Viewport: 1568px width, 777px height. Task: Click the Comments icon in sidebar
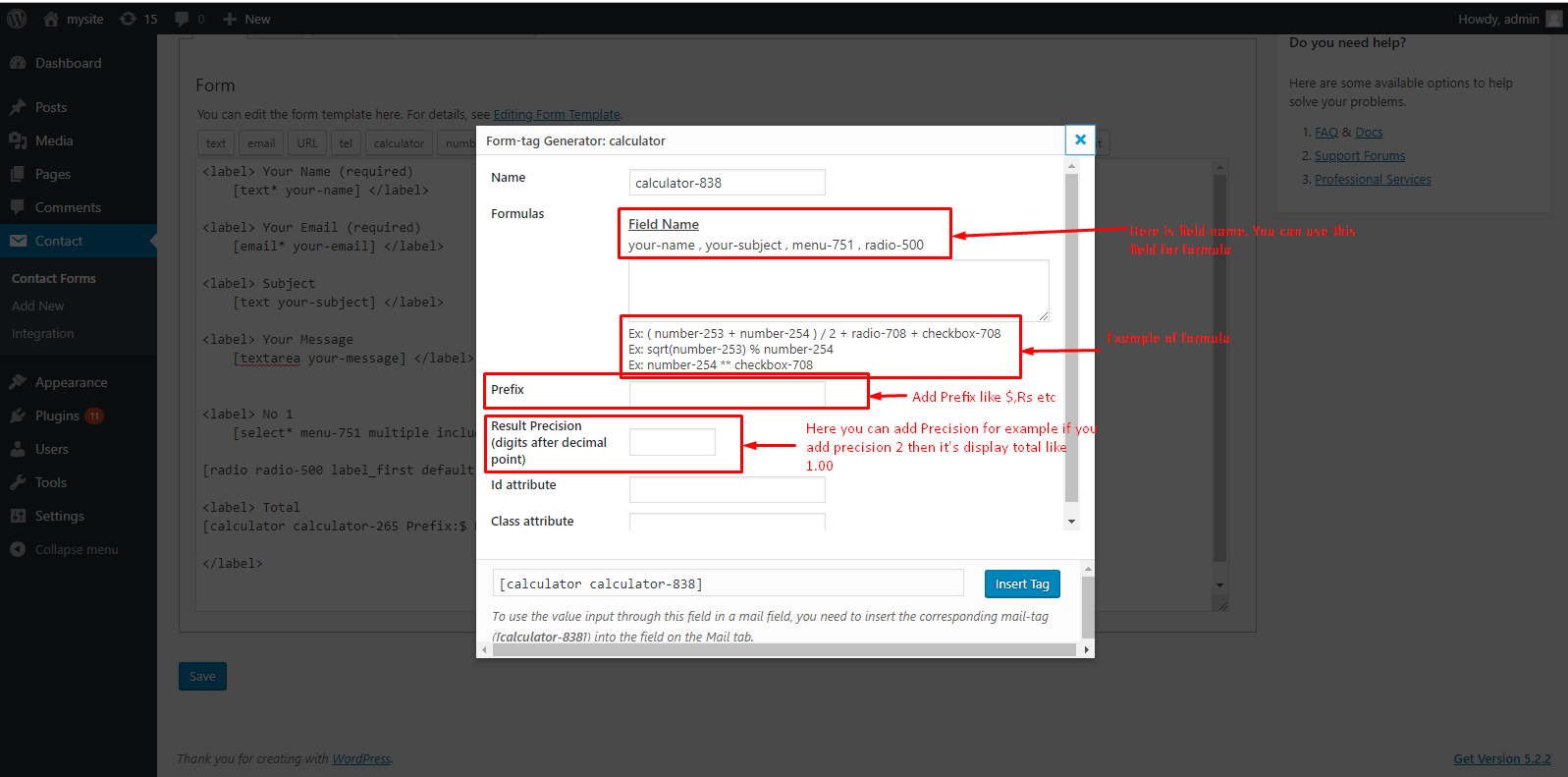click(18, 207)
